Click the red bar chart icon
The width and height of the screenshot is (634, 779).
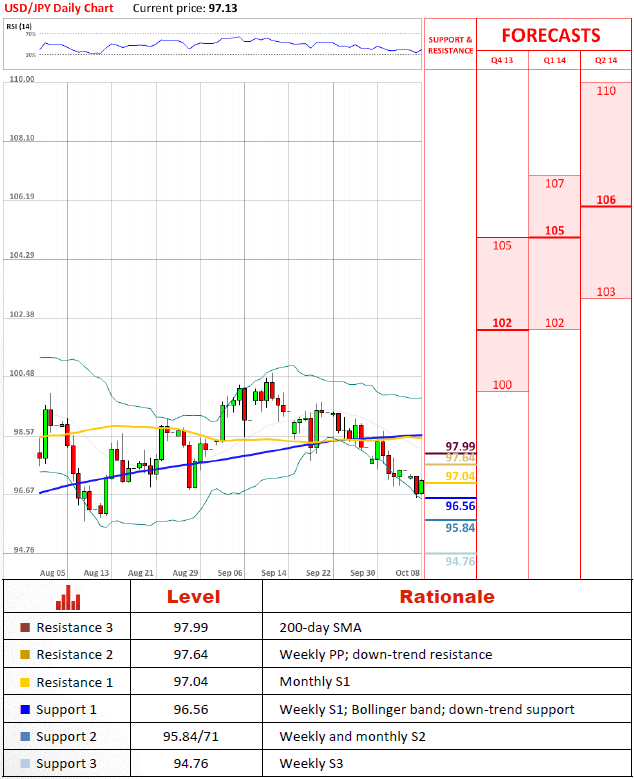tap(68, 597)
